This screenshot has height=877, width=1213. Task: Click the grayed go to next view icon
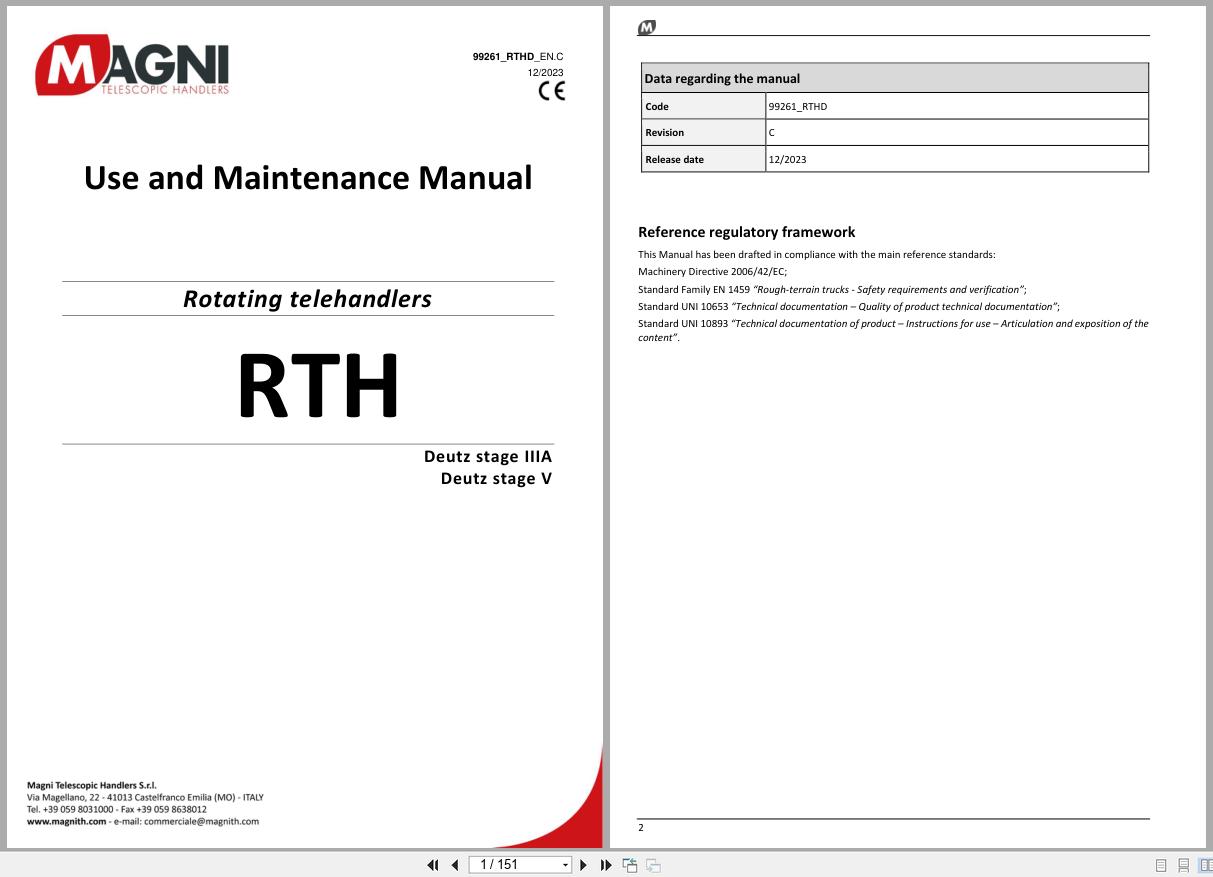pos(653,865)
